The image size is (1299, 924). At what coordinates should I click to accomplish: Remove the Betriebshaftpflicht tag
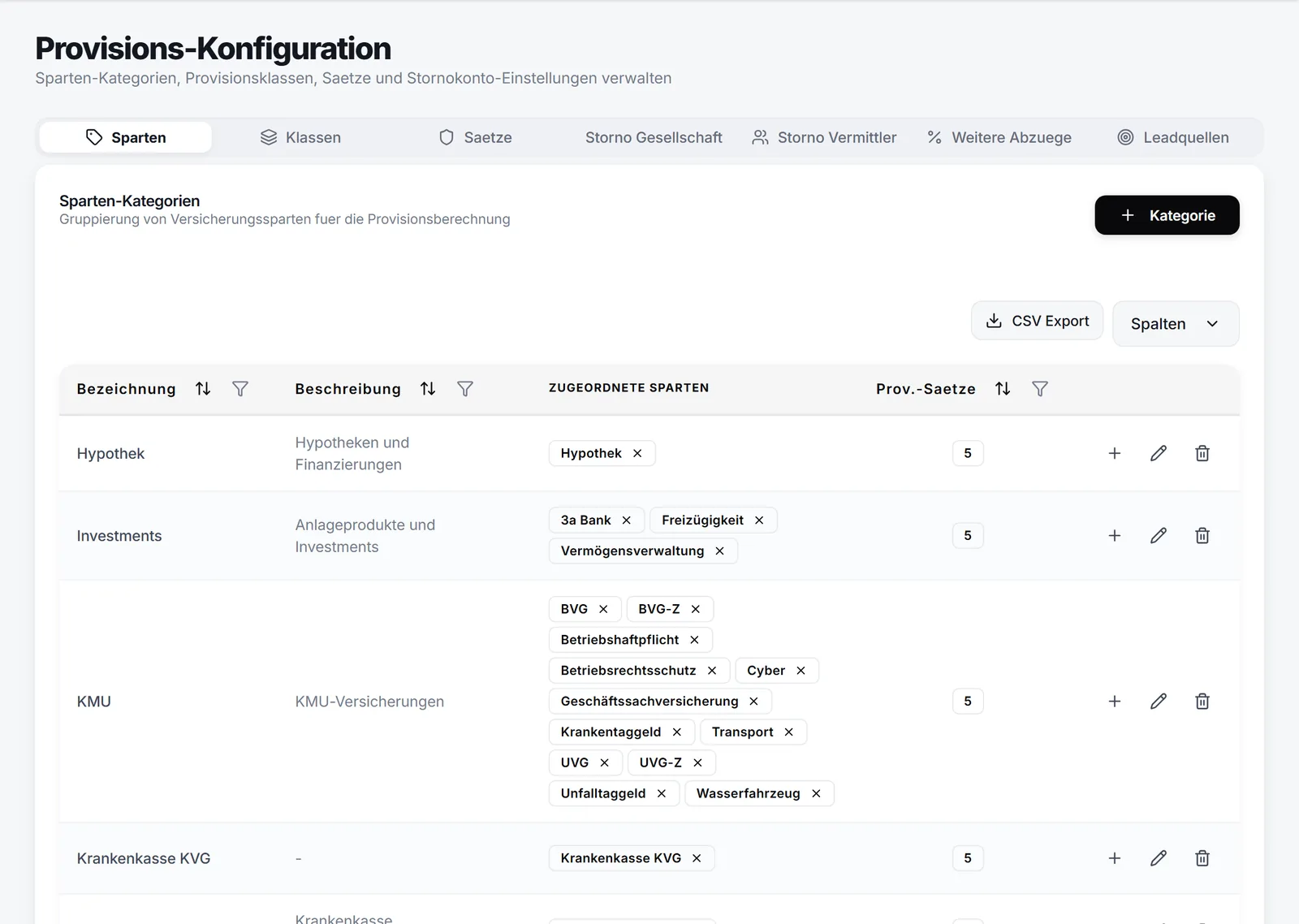(x=694, y=640)
